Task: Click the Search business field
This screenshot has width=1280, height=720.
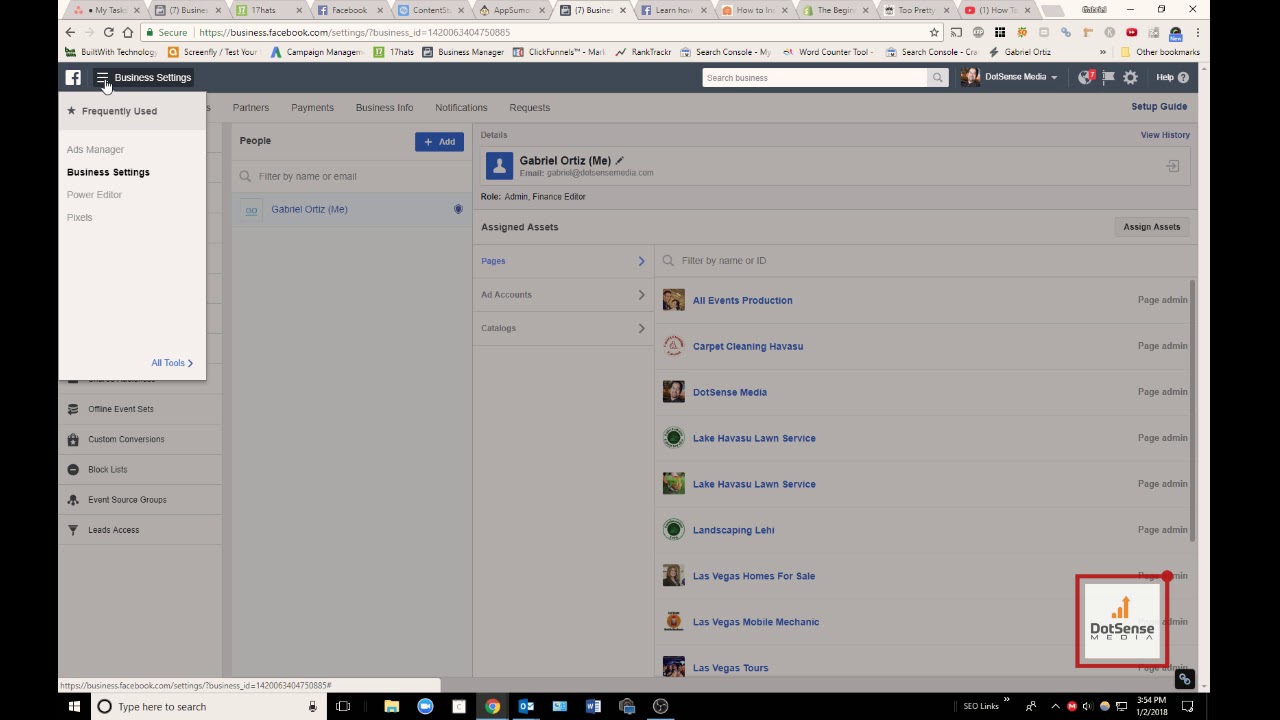Action: tap(815, 77)
